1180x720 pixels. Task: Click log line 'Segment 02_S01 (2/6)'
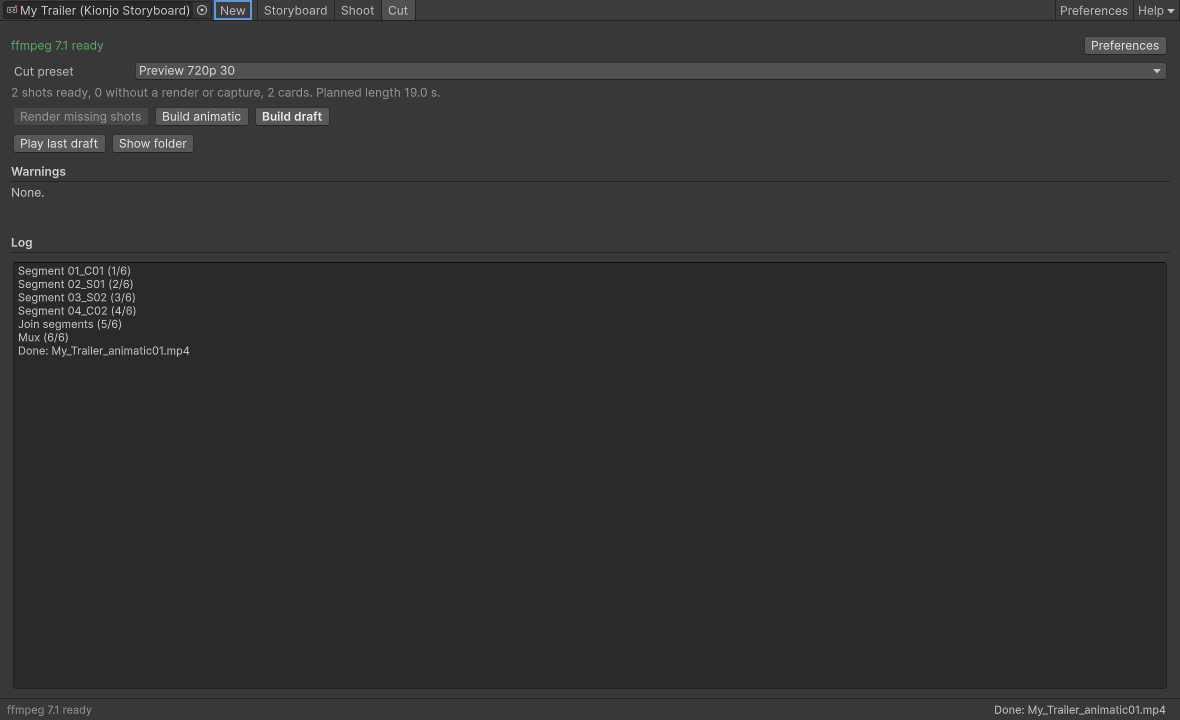tap(75, 284)
